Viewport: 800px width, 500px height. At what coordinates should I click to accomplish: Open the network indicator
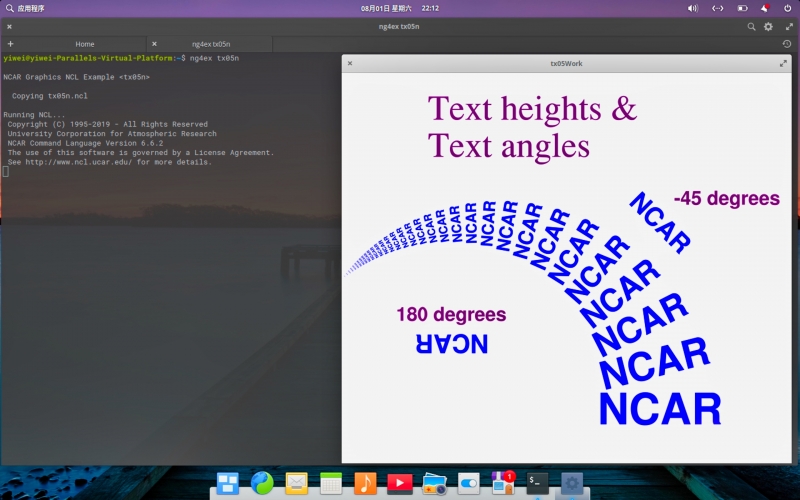(x=717, y=8)
